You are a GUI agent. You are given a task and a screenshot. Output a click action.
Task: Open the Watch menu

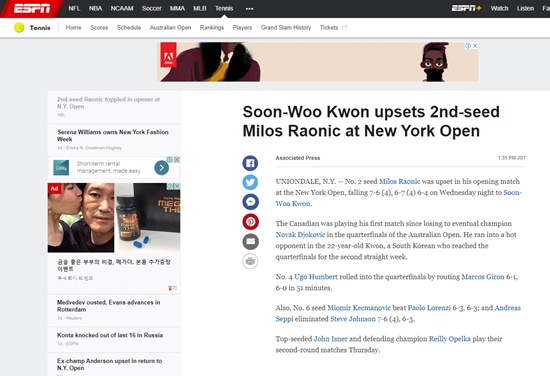coord(499,8)
